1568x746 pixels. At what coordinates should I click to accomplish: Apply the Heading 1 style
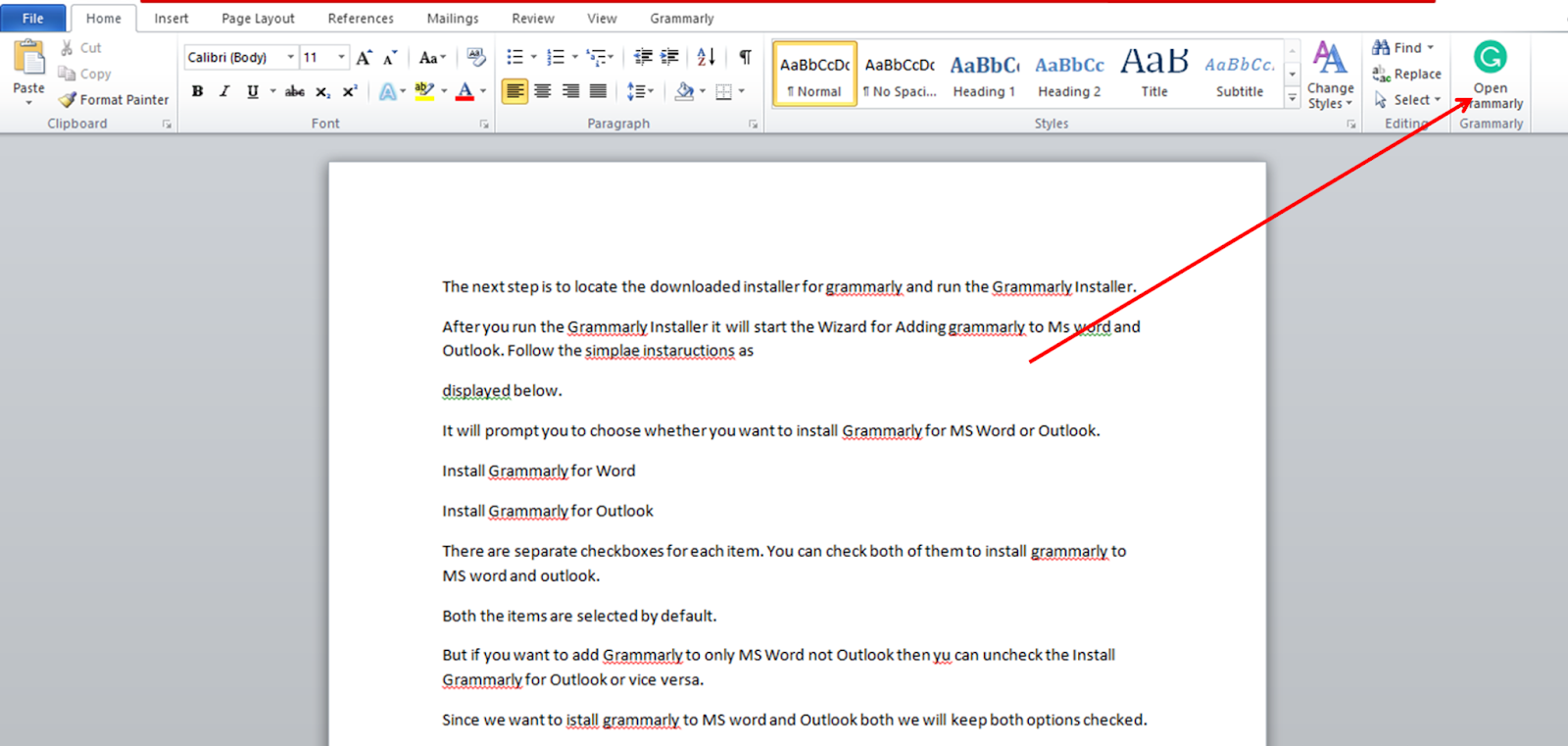click(984, 75)
